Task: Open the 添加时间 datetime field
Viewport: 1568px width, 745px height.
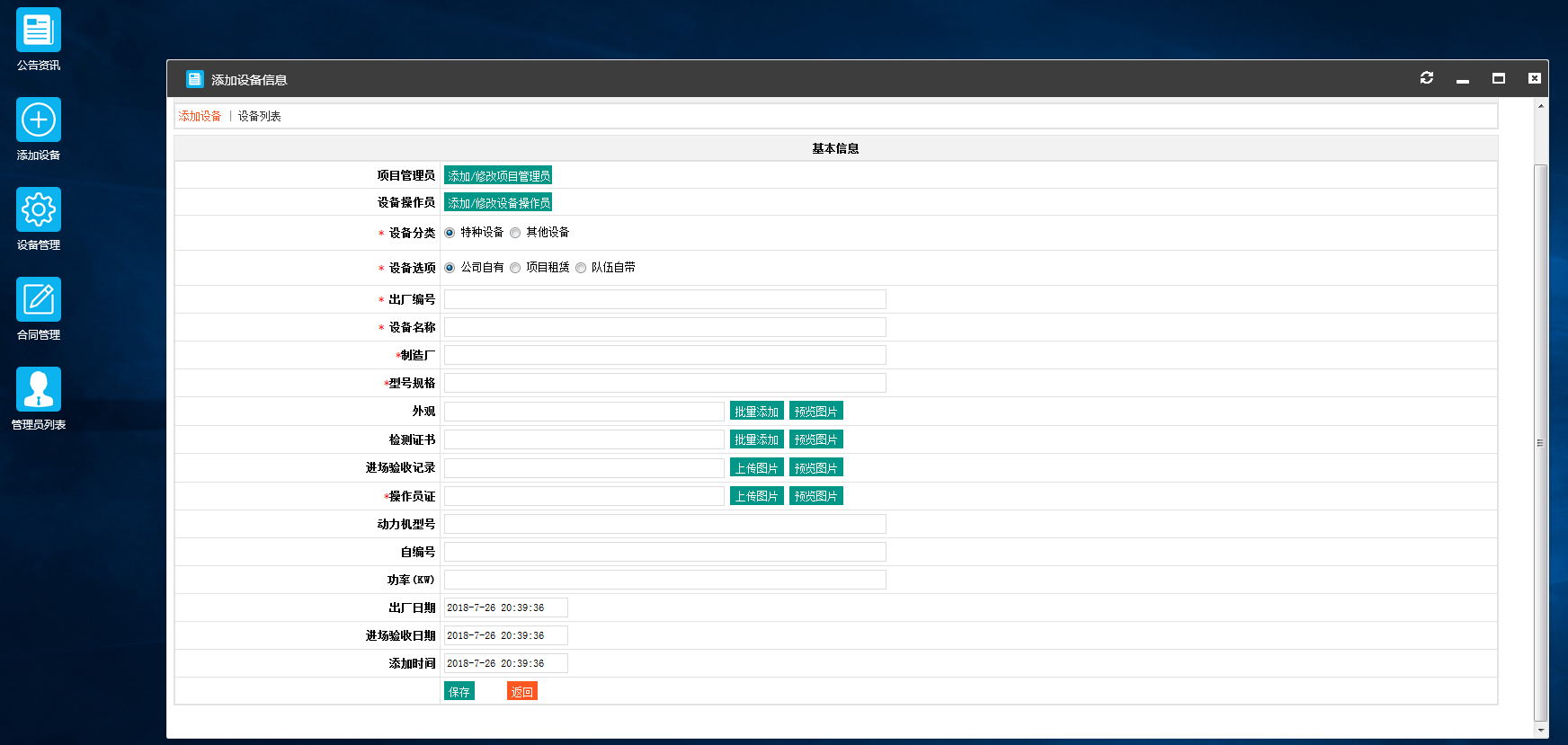Action: tap(505, 664)
